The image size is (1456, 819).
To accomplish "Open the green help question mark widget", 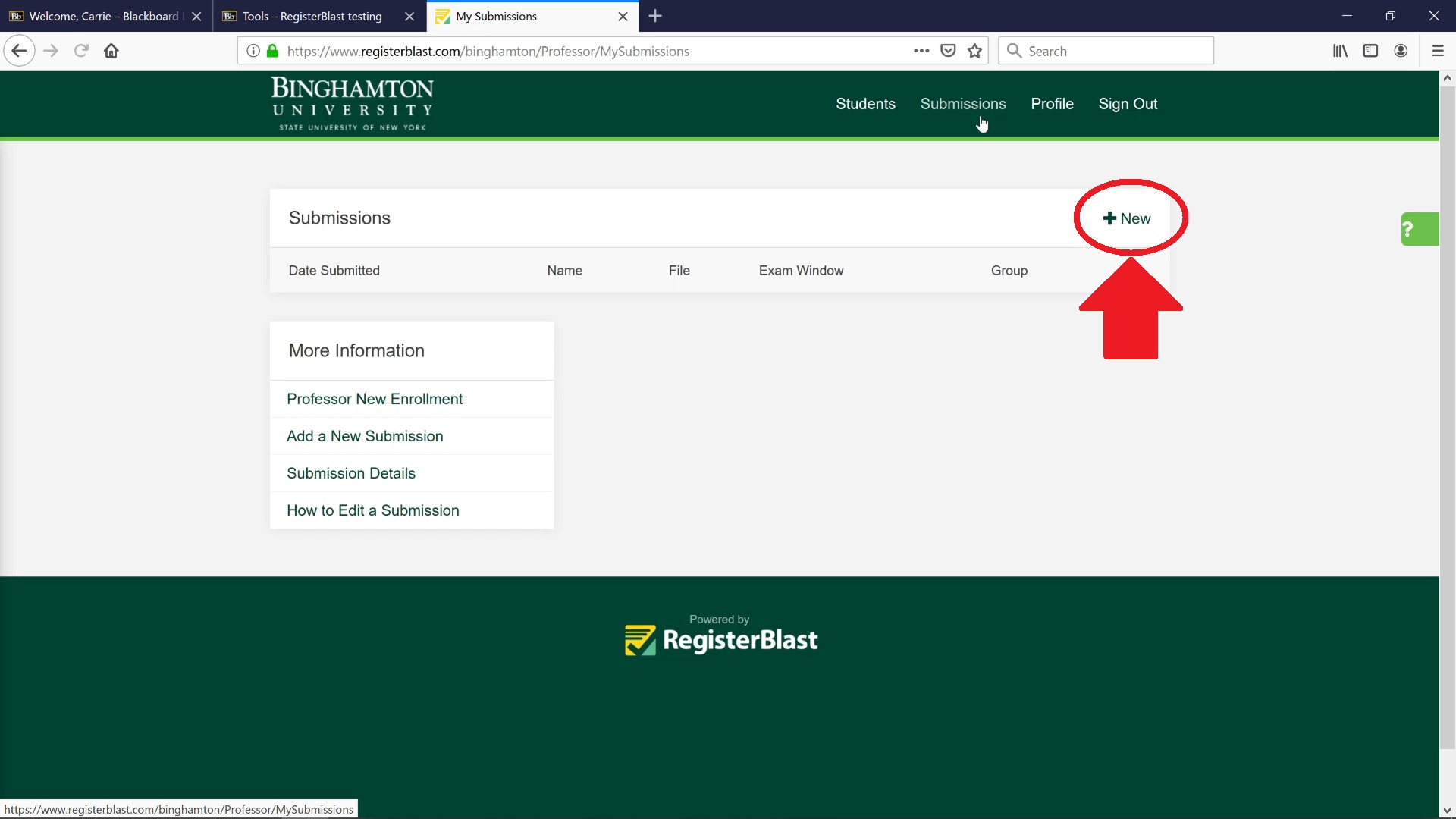I will [x=1419, y=228].
